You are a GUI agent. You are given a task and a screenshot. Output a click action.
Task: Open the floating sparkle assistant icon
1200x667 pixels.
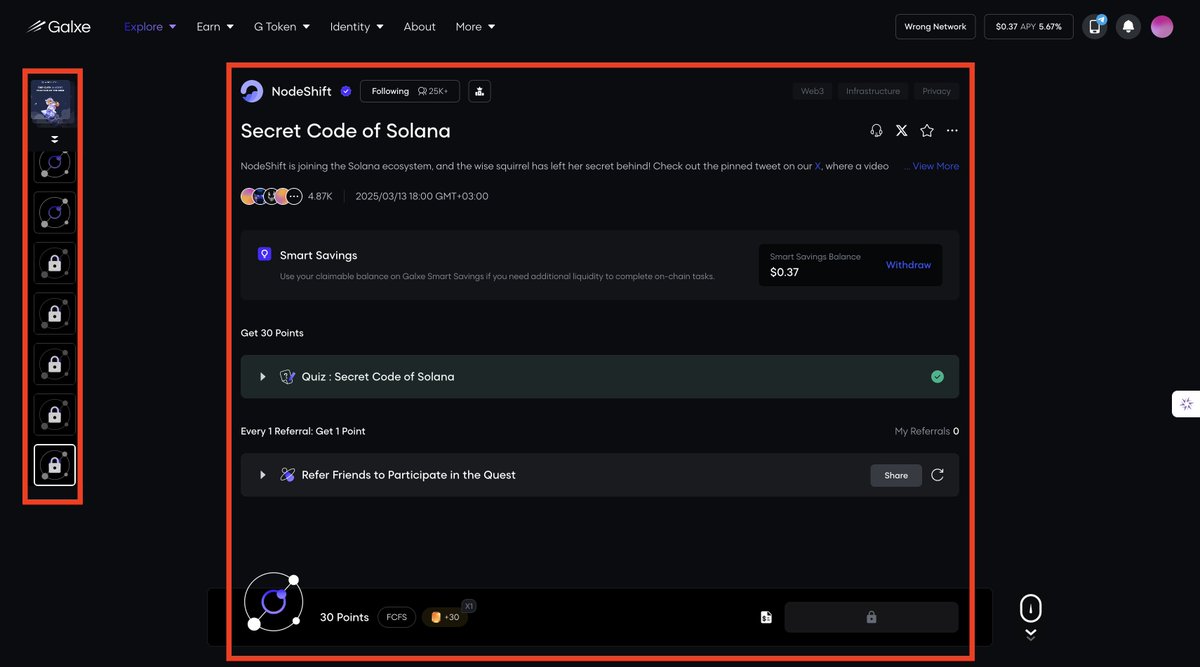1186,404
